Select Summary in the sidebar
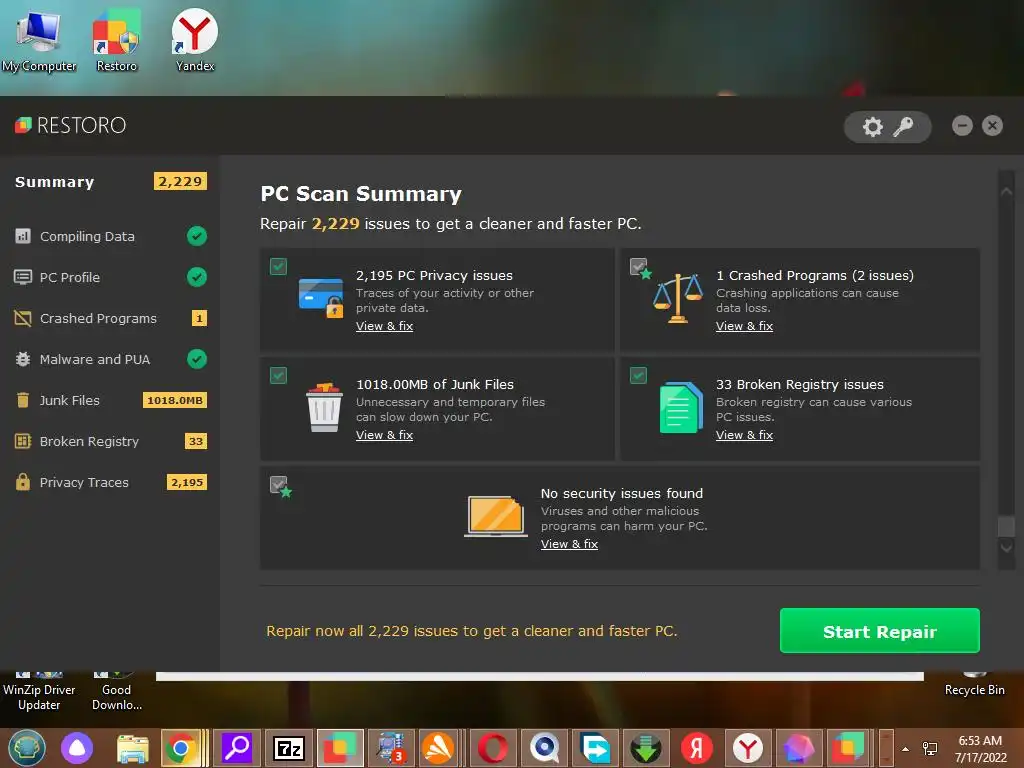 [x=110, y=182]
